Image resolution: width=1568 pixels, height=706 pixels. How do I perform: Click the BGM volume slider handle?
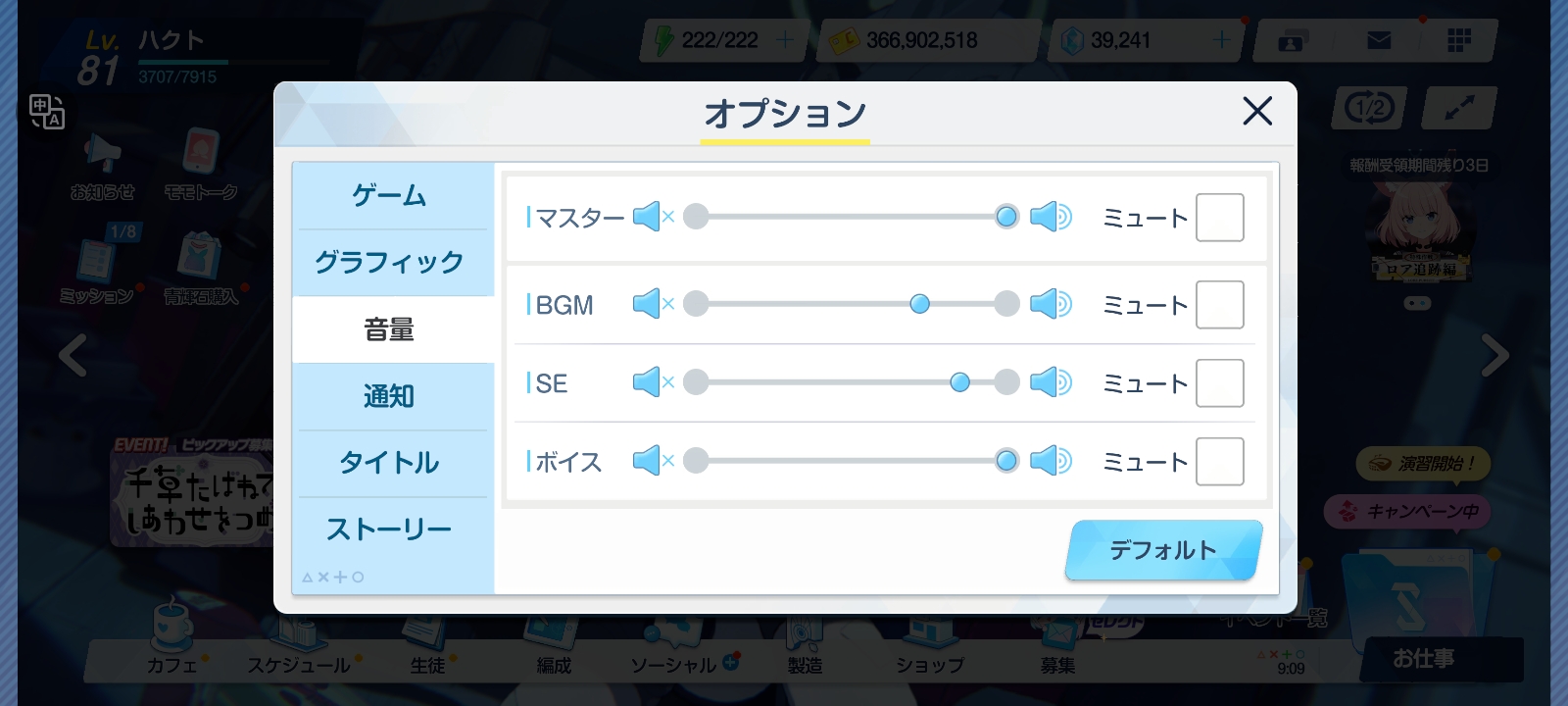919,304
